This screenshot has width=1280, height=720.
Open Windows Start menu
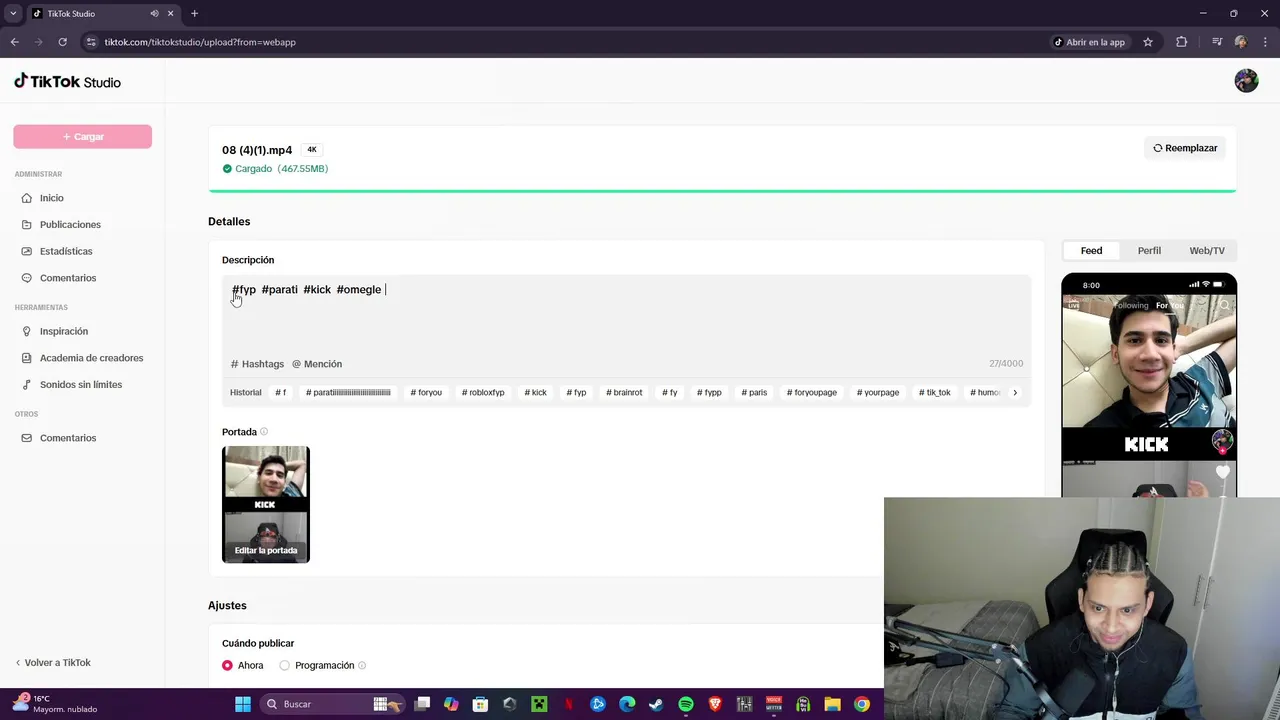click(x=243, y=704)
